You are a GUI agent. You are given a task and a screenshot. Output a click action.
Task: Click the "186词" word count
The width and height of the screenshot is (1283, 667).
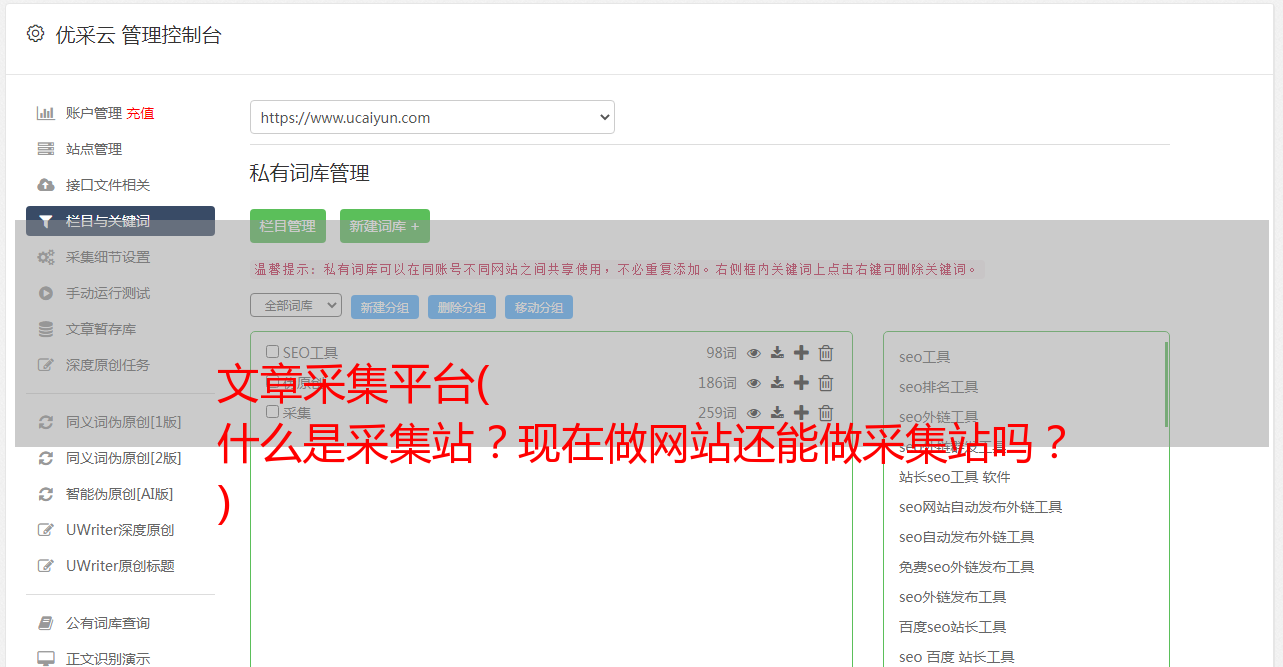coord(717,383)
